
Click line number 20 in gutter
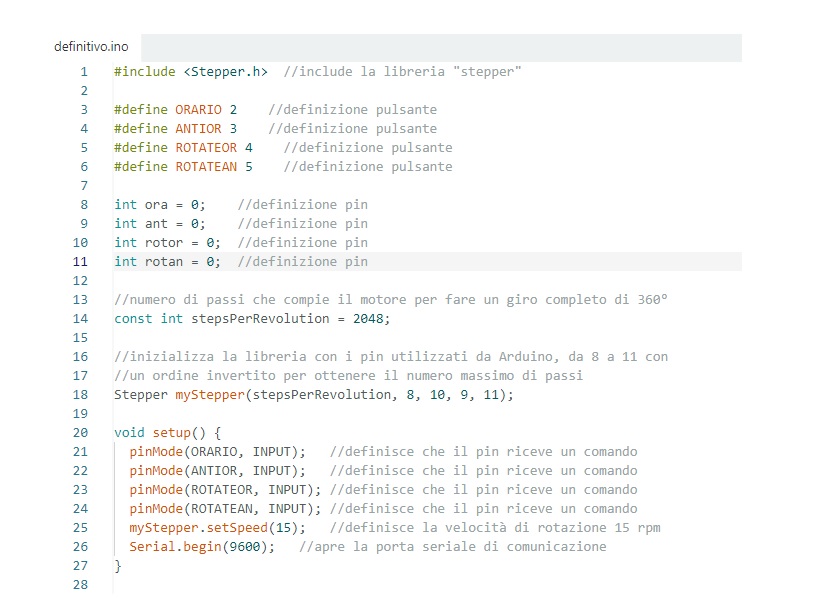pyautogui.click(x=80, y=433)
